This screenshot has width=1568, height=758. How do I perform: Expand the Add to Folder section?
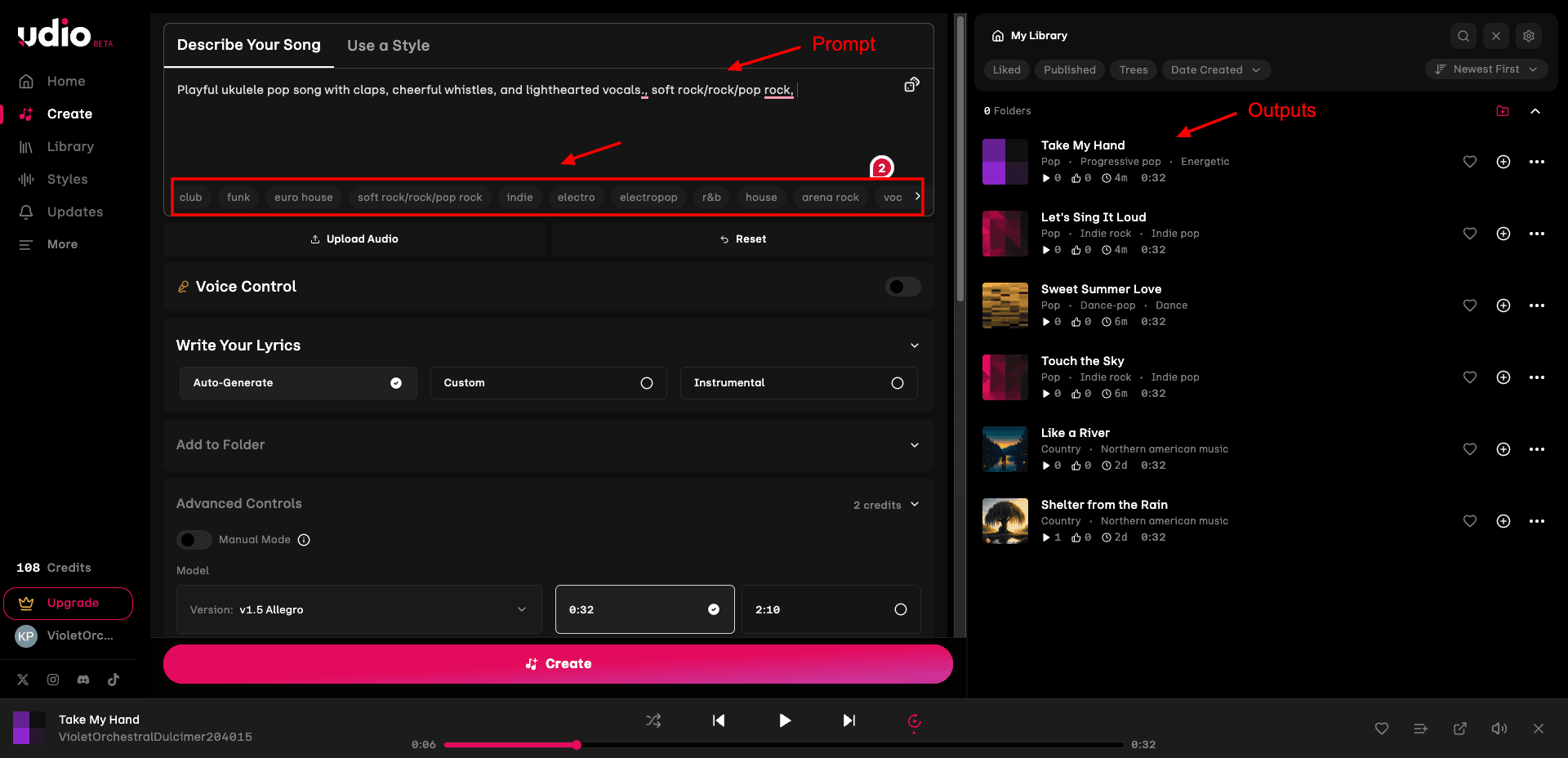click(x=549, y=445)
